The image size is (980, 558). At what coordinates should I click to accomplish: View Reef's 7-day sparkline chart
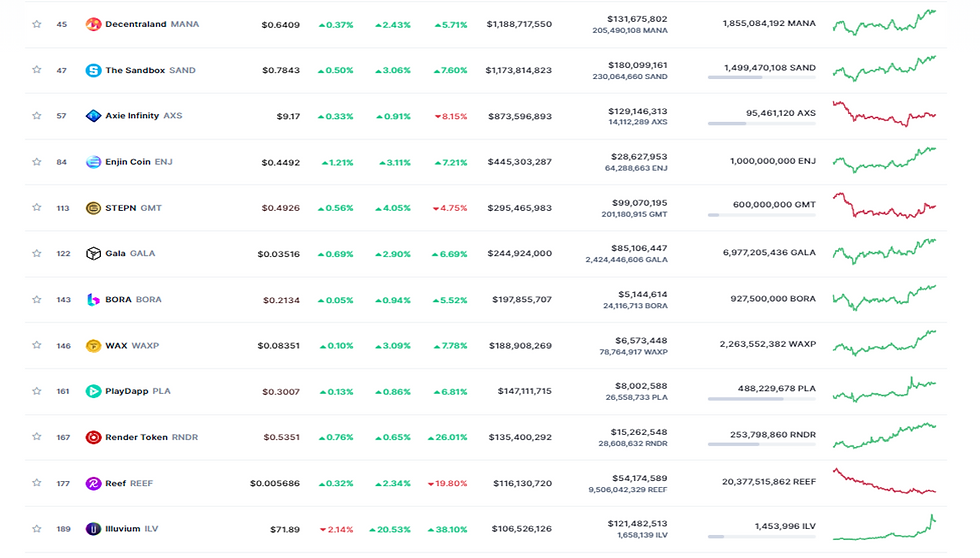pos(884,481)
